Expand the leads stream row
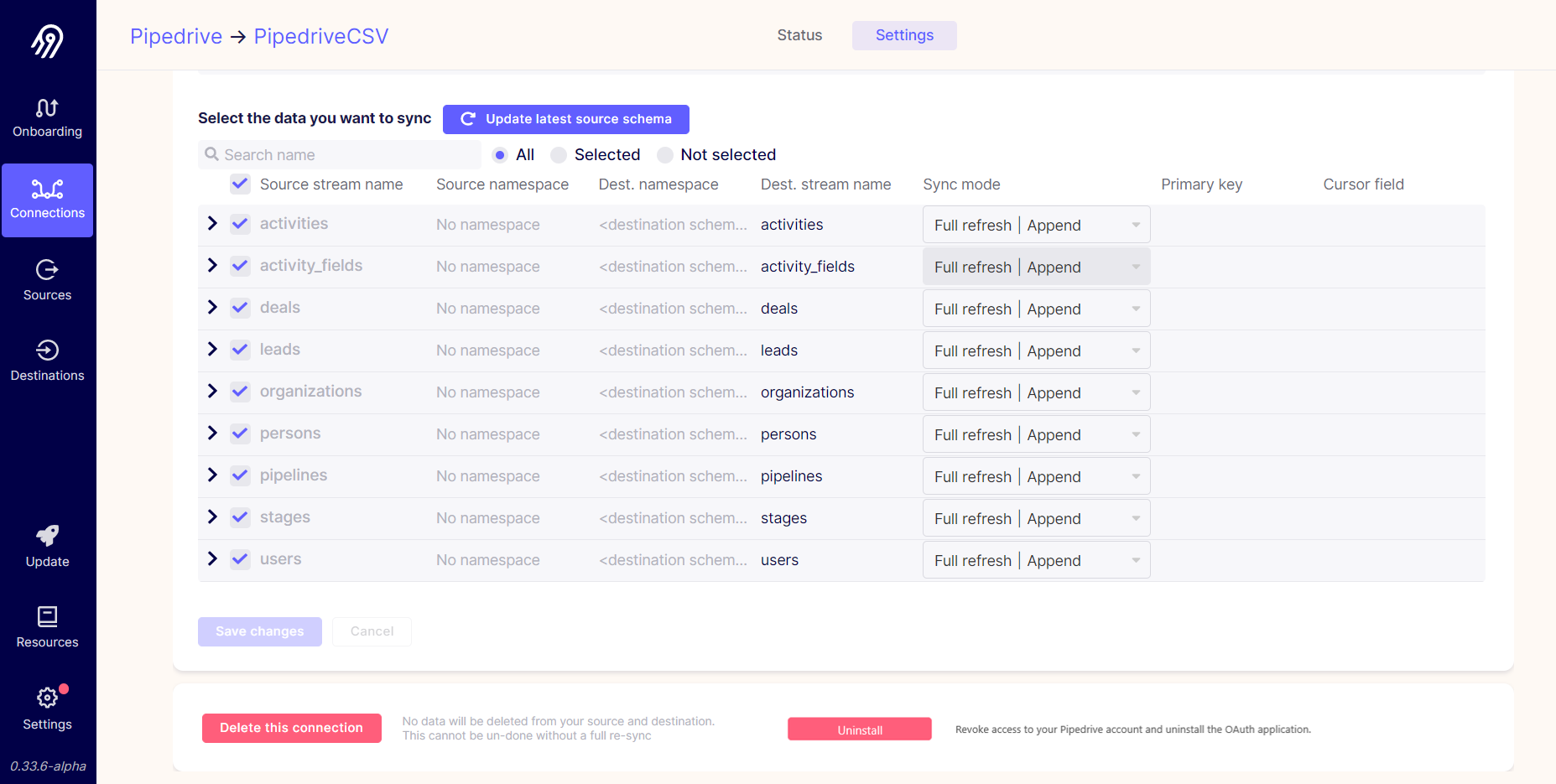The width and height of the screenshot is (1556, 784). coord(212,350)
